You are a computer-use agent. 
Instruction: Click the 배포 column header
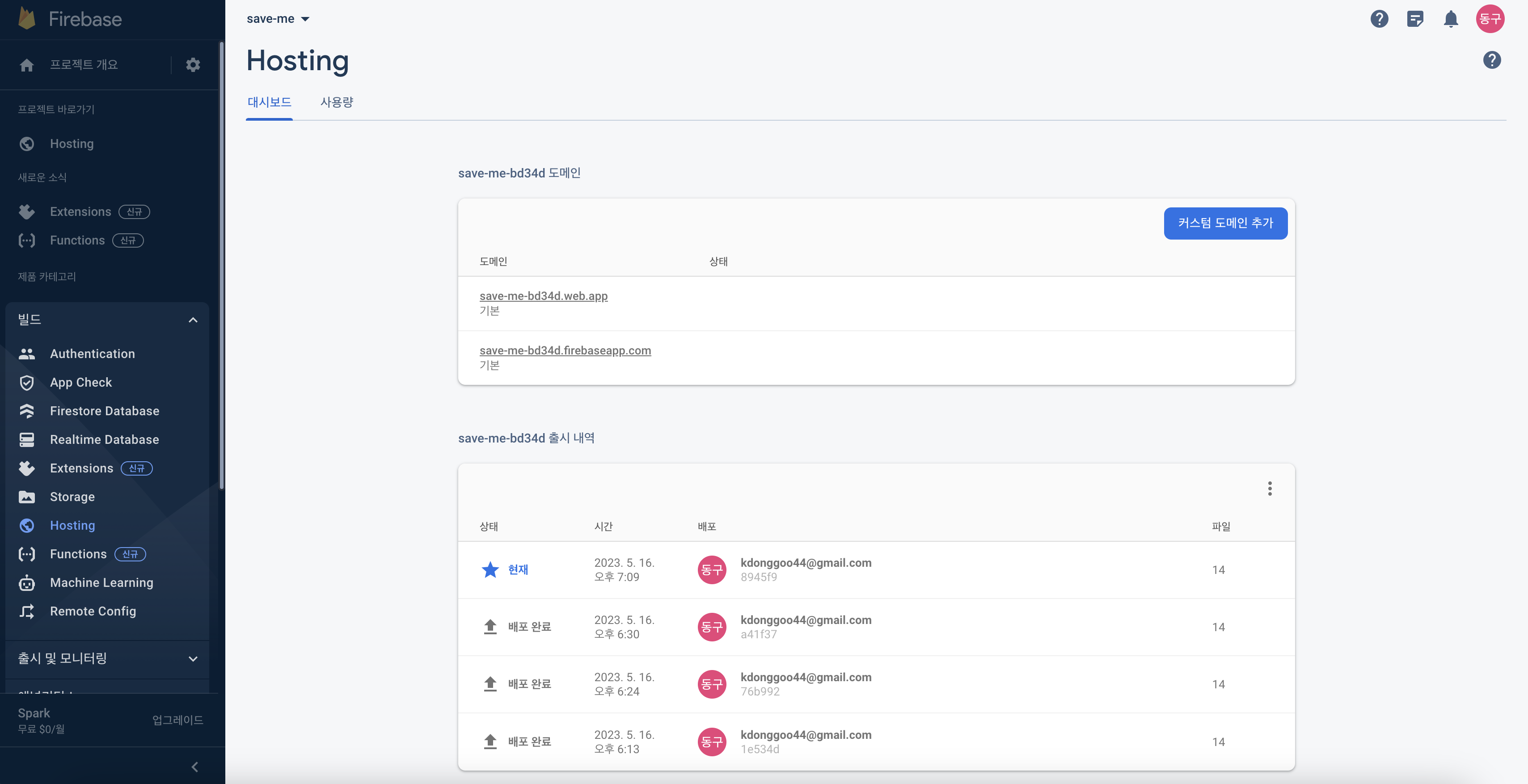(x=707, y=527)
